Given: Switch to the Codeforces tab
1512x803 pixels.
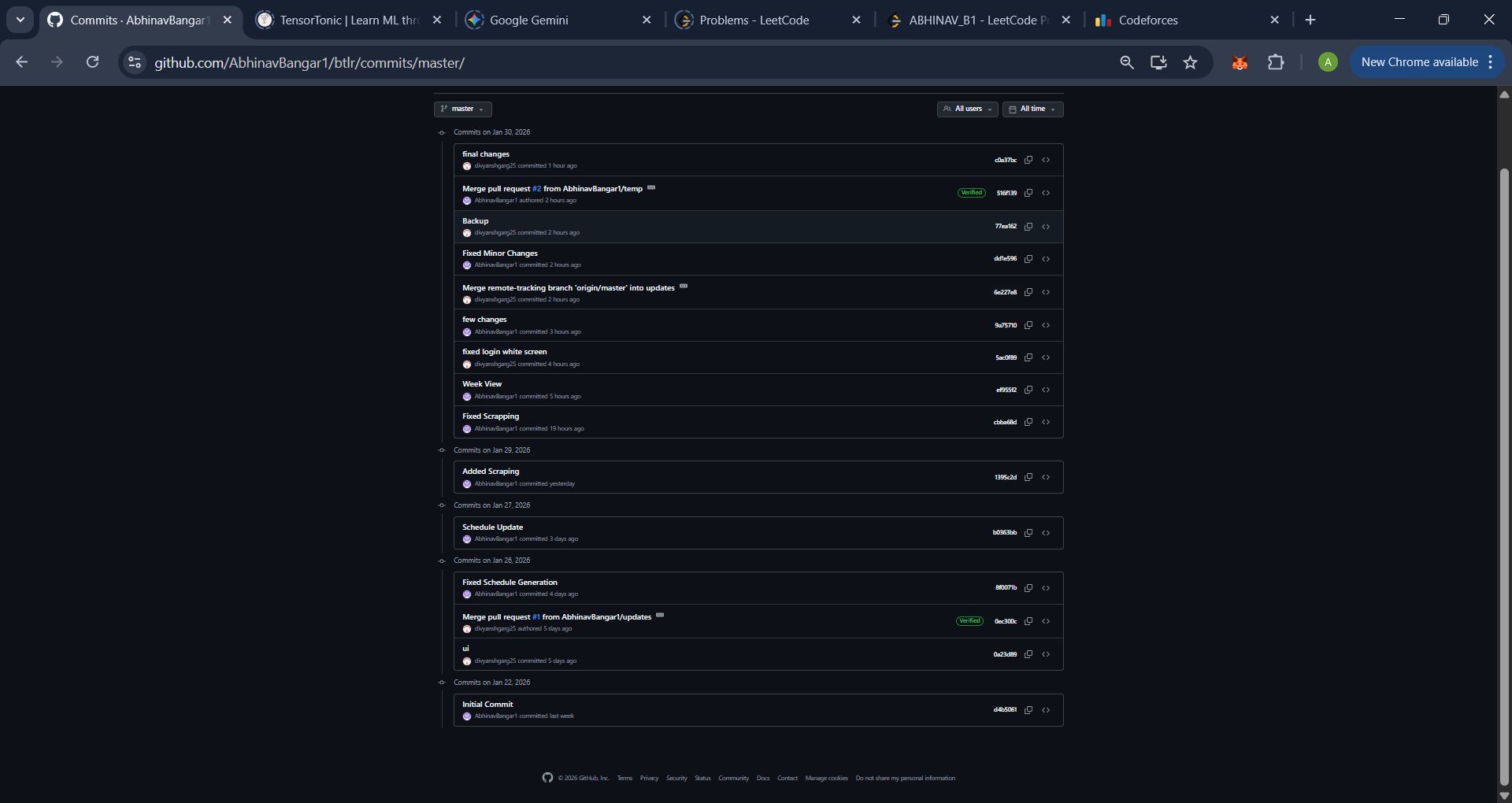Looking at the screenshot, I should (x=1187, y=20).
